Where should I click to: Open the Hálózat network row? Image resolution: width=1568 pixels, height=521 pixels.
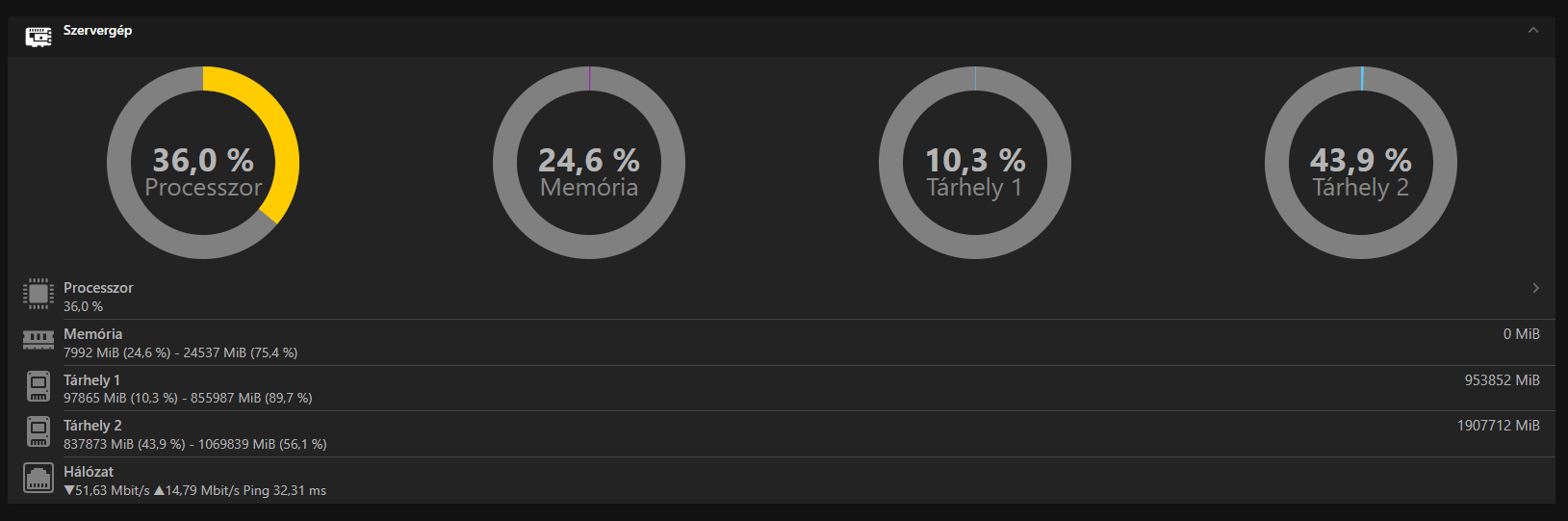coord(782,480)
